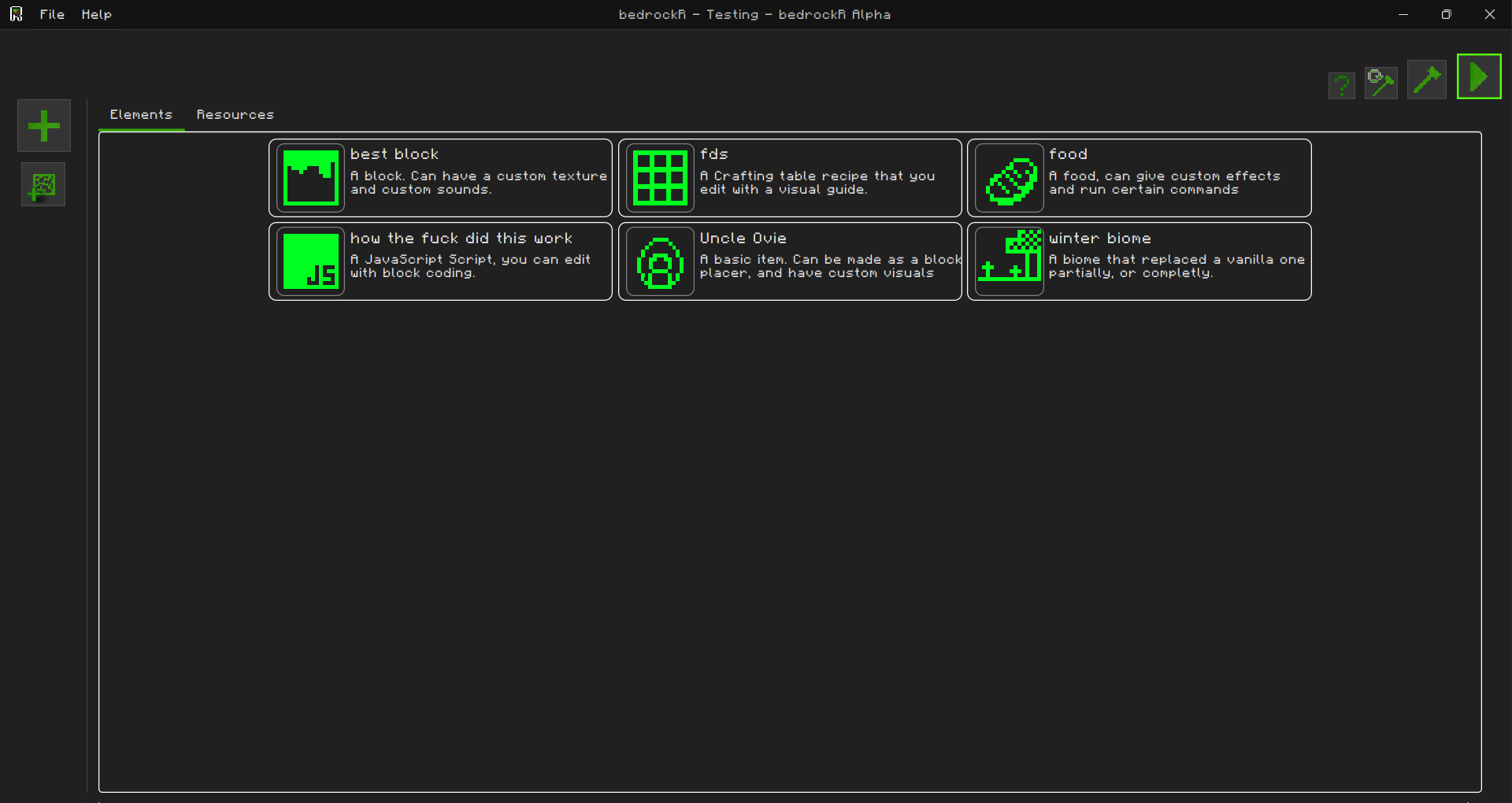
Task: Click the bedrockR app icon in the titlebar
Action: click(x=17, y=13)
